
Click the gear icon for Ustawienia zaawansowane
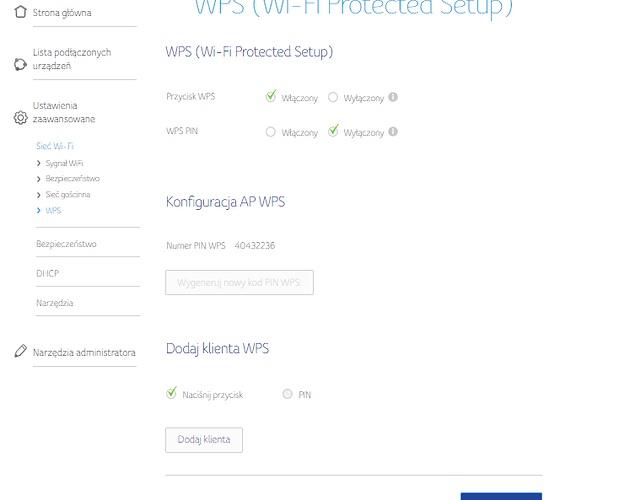[x=20, y=117]
